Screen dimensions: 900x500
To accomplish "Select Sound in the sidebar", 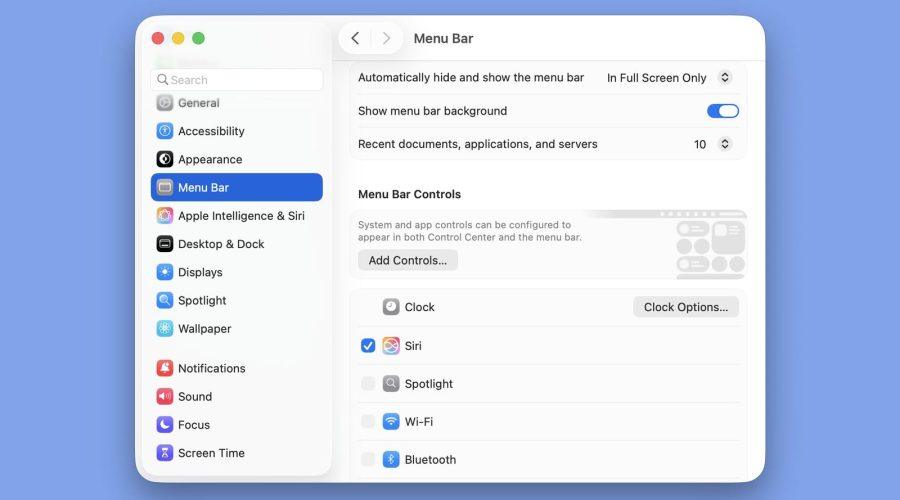I will tap(236, 396).
